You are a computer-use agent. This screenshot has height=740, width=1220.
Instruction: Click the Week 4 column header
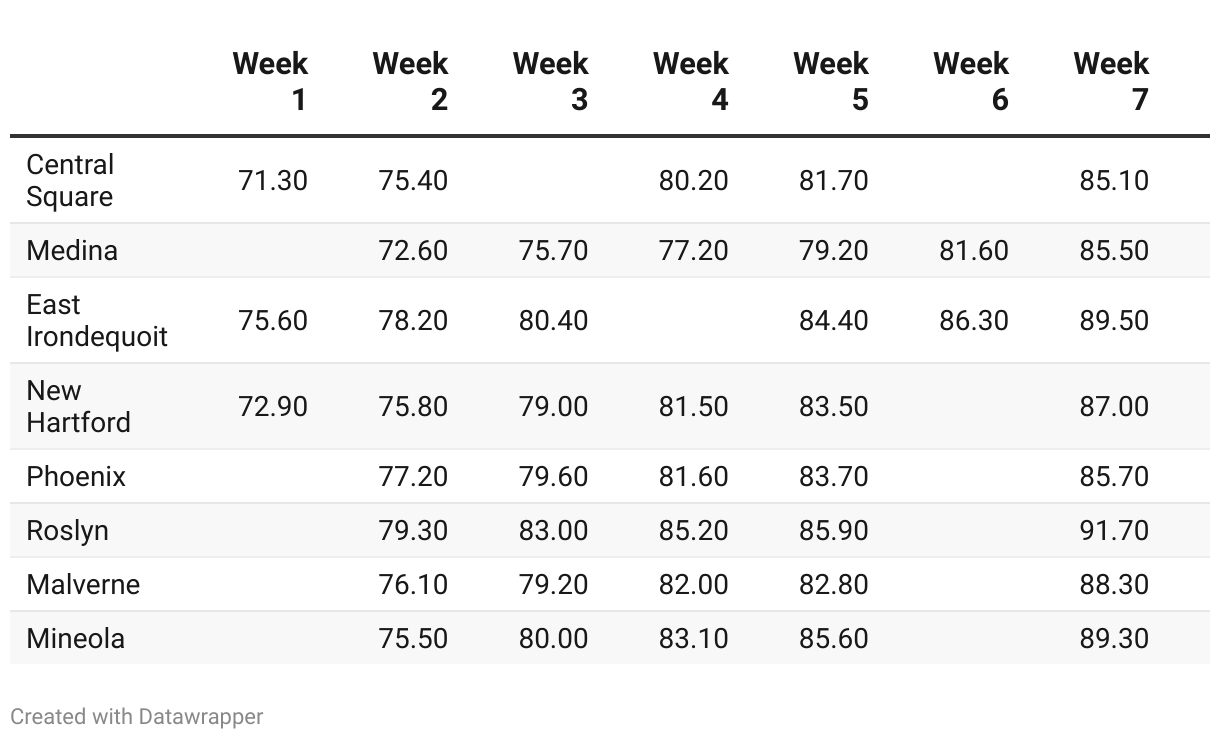click(x=690, y=81)
